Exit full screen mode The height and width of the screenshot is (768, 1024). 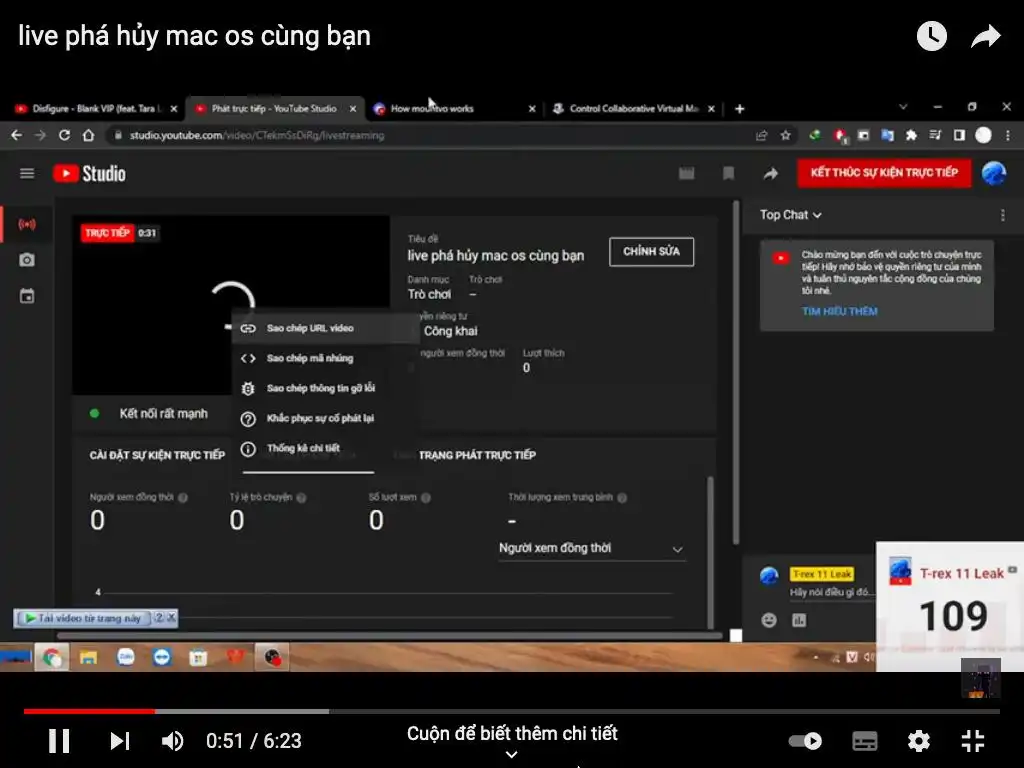[x=973, y=741]
